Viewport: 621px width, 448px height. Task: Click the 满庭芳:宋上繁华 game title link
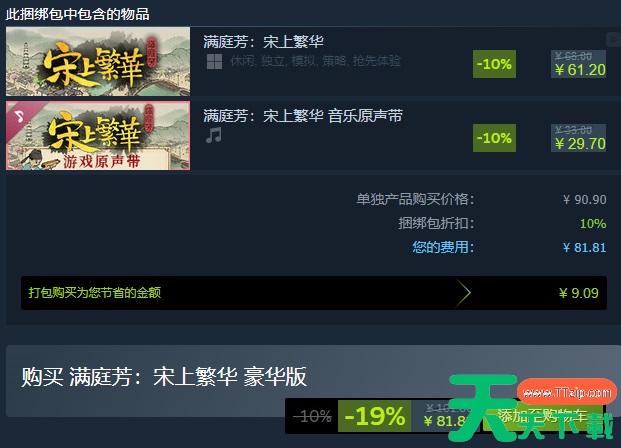point(263,42)
